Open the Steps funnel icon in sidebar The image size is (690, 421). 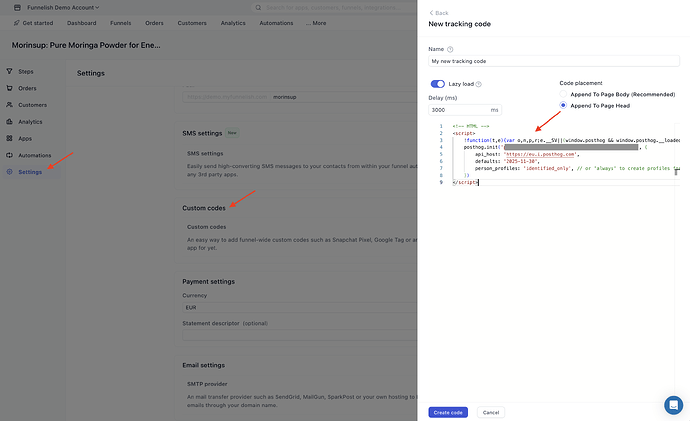pos(10,72)
